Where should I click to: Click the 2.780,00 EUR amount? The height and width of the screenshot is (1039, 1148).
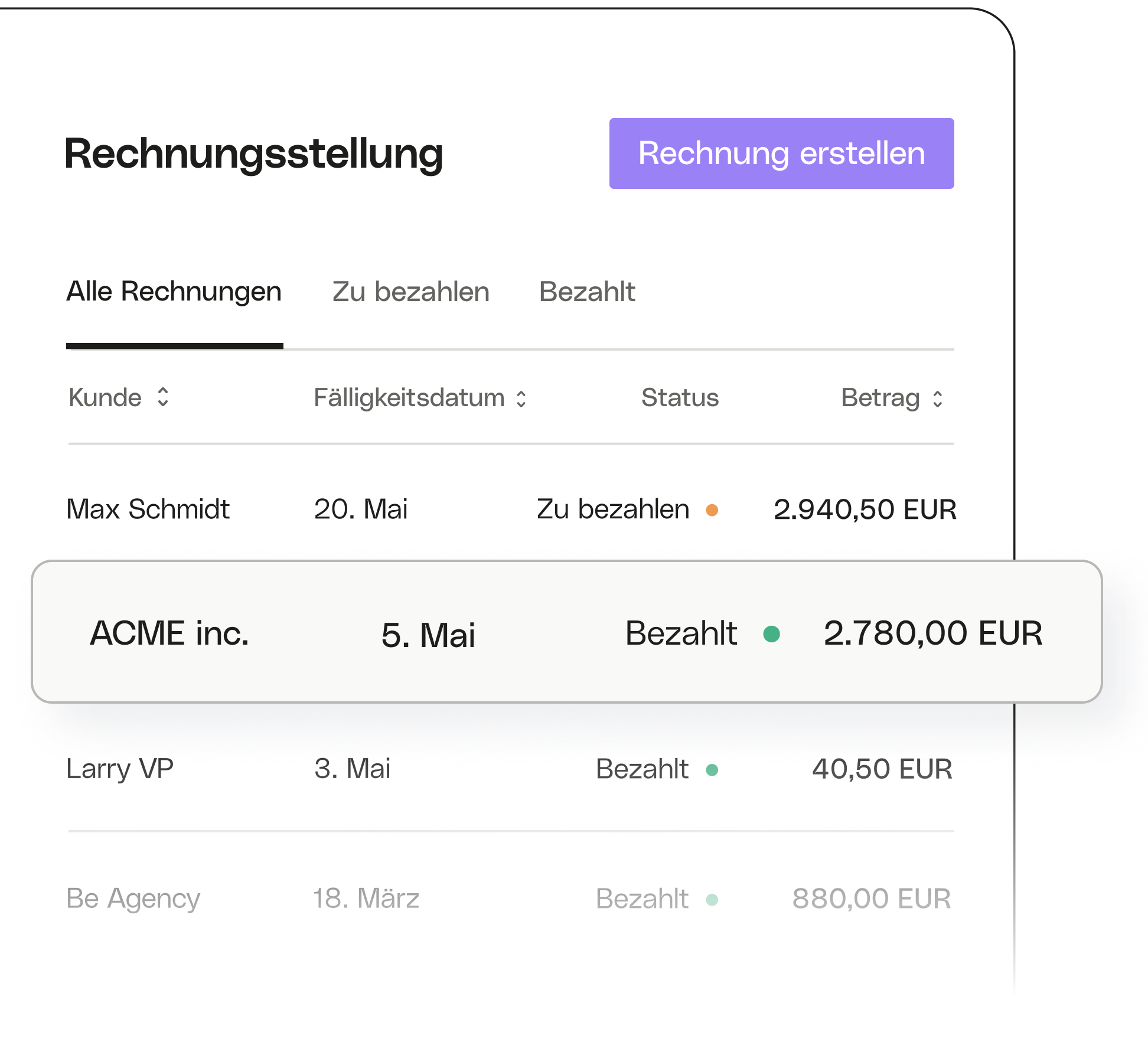(x=933, y=633)
